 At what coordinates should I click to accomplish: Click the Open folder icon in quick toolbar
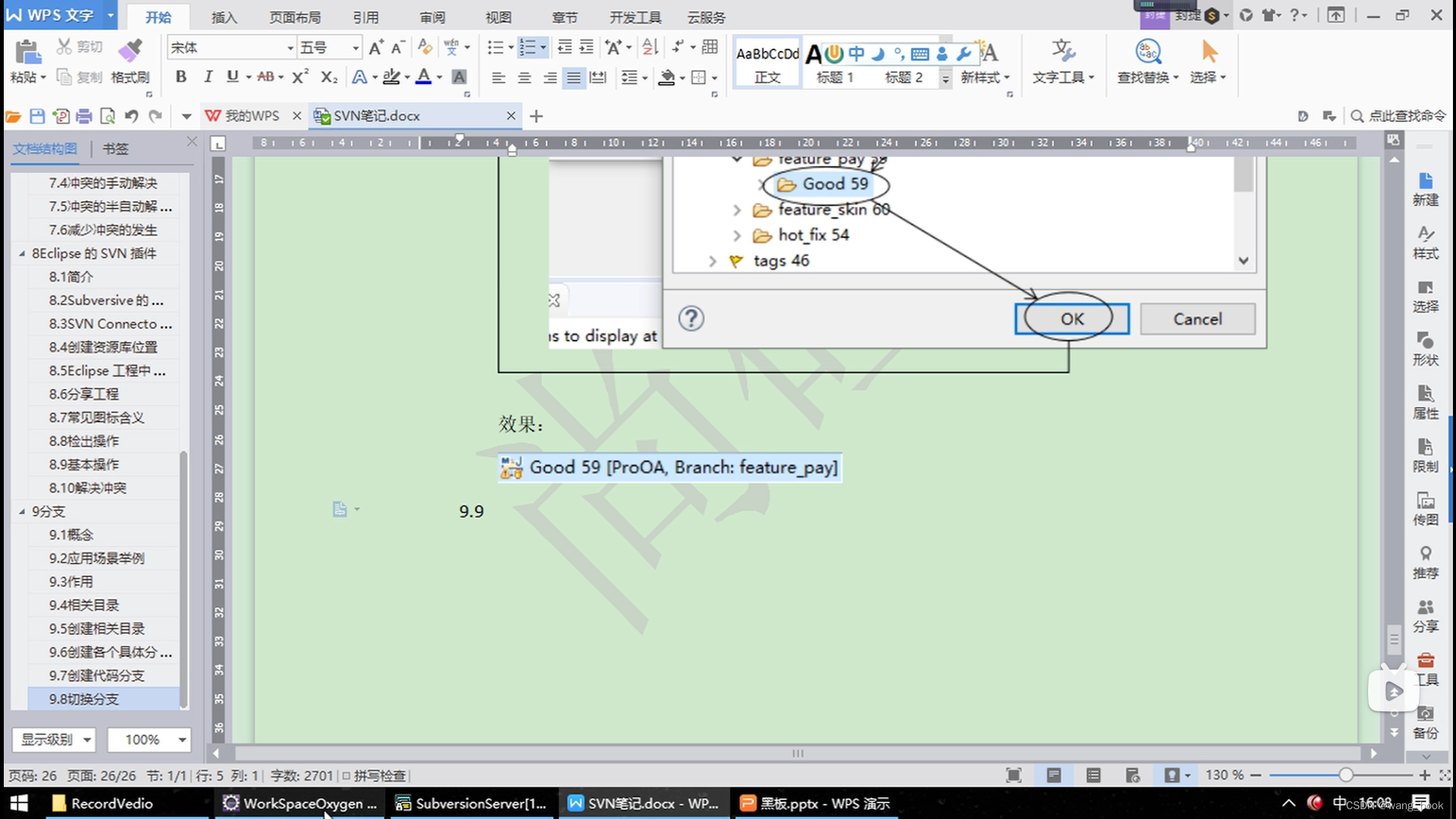point(13,116)
